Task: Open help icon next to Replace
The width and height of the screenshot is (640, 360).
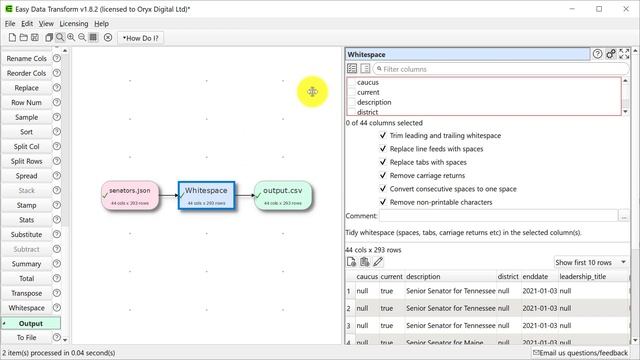Action: tap(57, 88)
